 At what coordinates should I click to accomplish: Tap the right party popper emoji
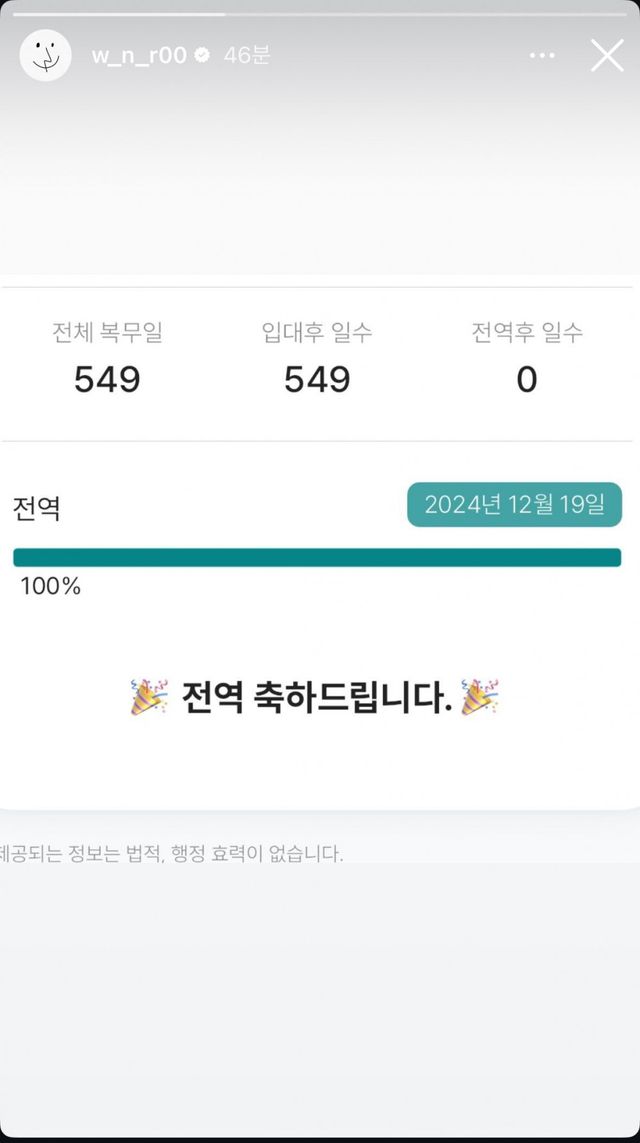479,697
